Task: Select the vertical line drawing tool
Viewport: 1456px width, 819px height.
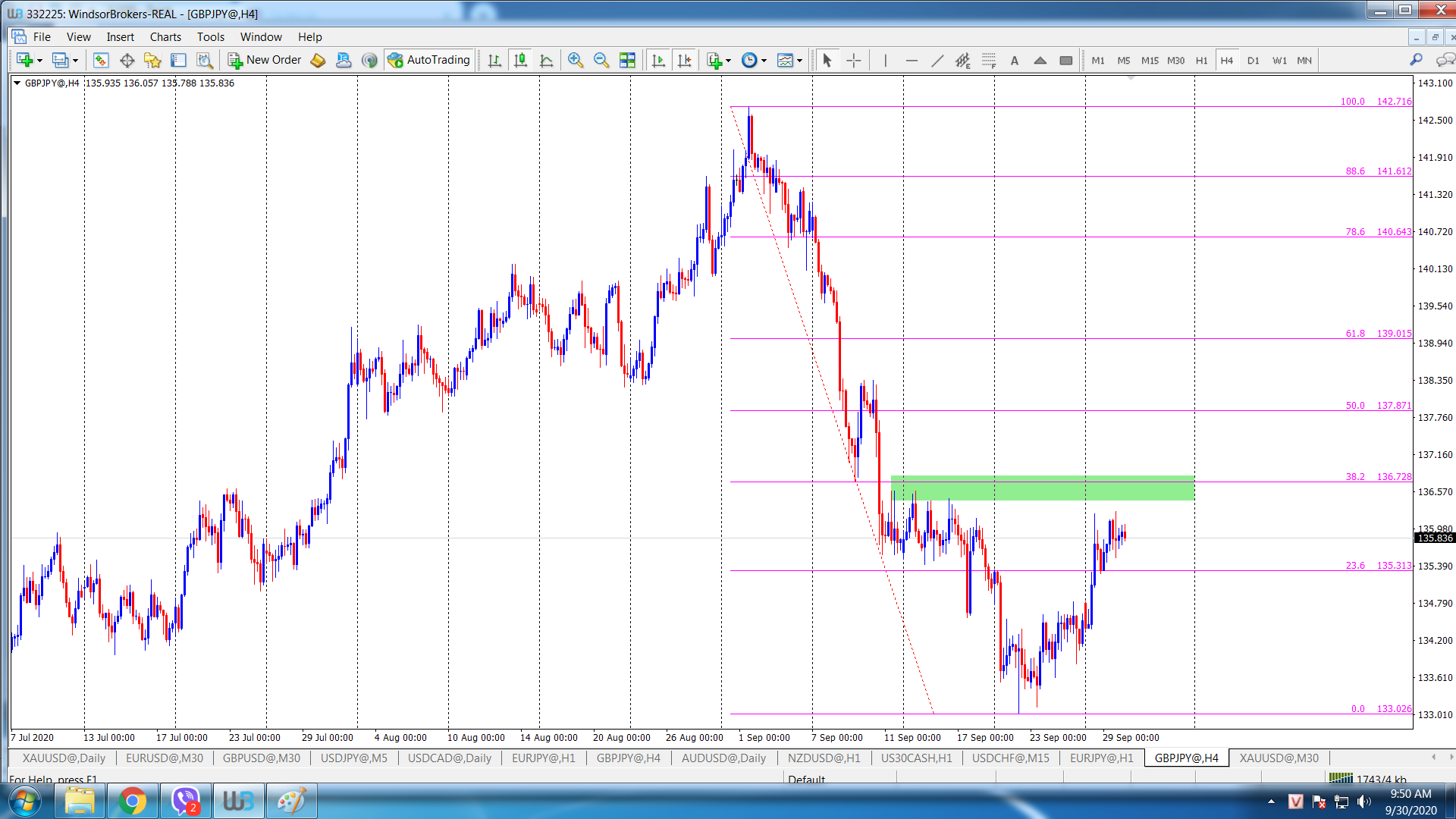Action: tap(885, 60)
